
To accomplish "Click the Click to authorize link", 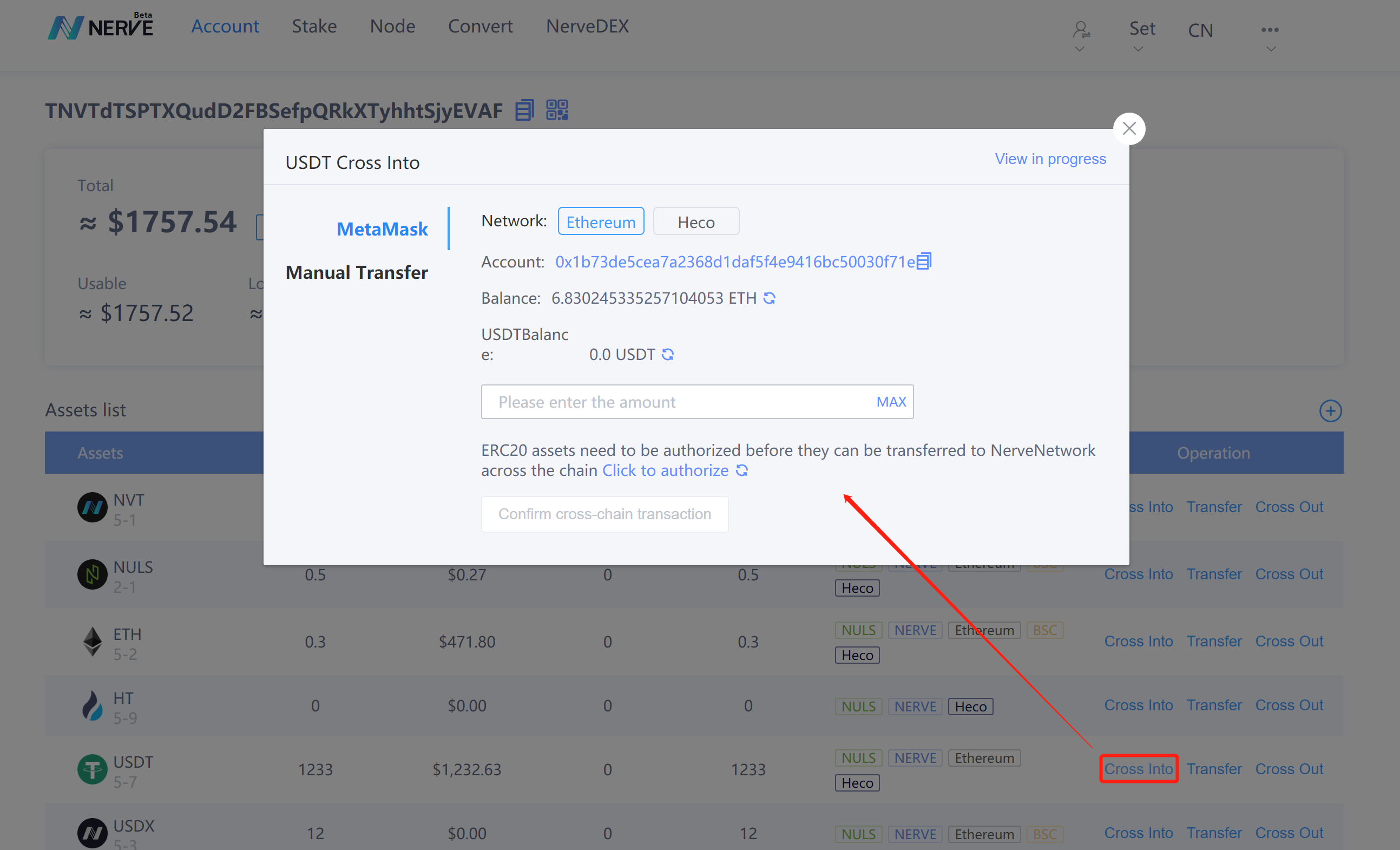I will (x=665, y=470).
